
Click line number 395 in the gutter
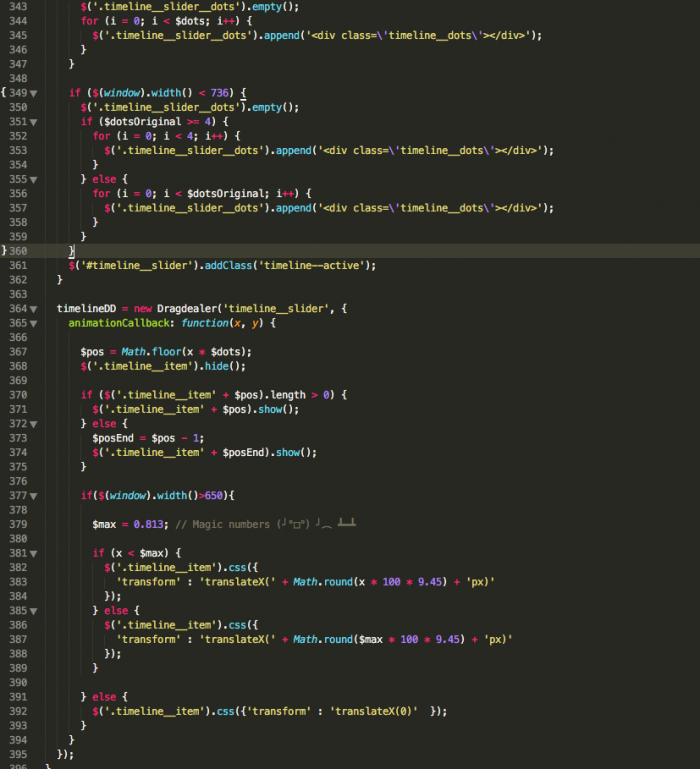[x=18, y=754]
